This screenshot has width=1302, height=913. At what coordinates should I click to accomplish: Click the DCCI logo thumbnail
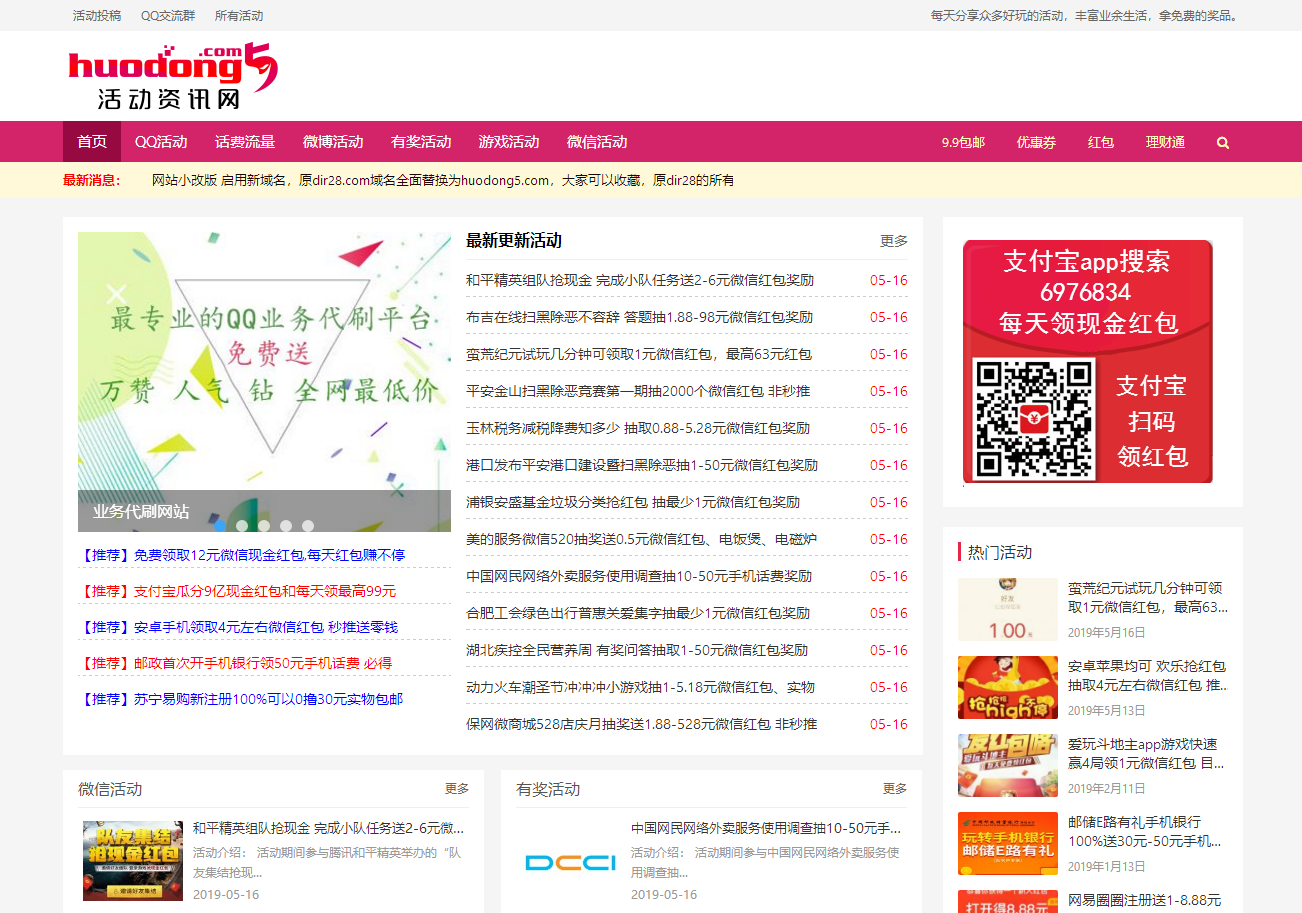click(570, 861)
